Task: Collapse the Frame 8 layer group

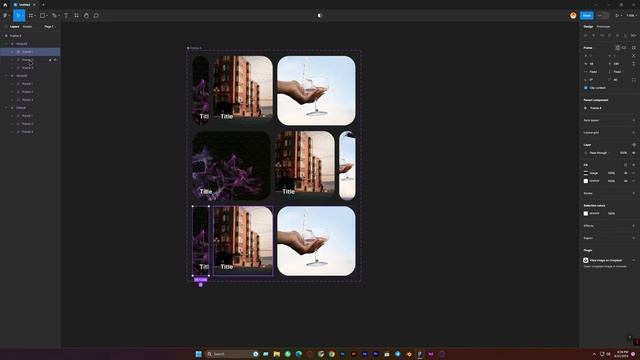Action: click(2, 36)
